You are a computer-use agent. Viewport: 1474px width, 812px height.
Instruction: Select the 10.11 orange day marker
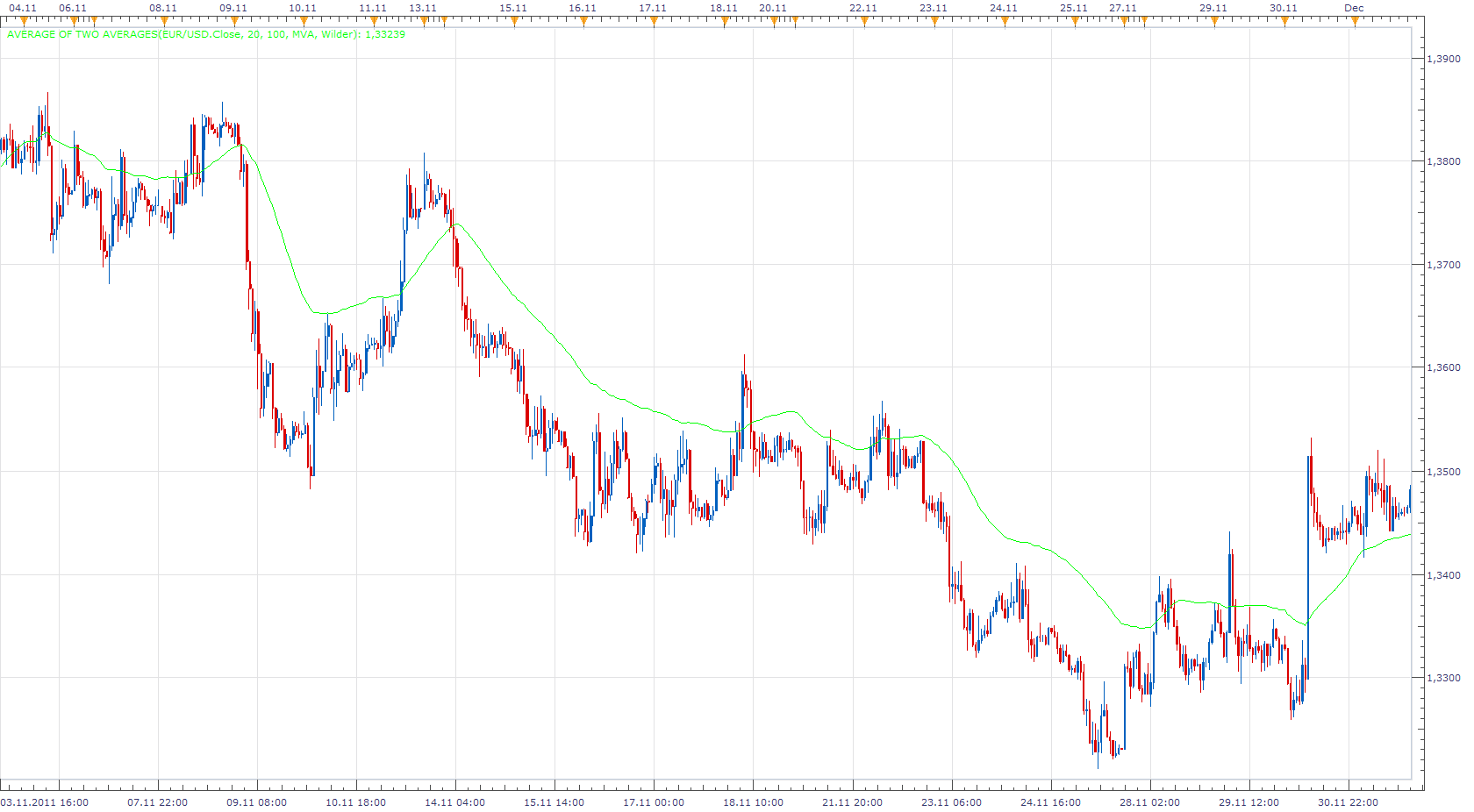[x=304, y=21]
